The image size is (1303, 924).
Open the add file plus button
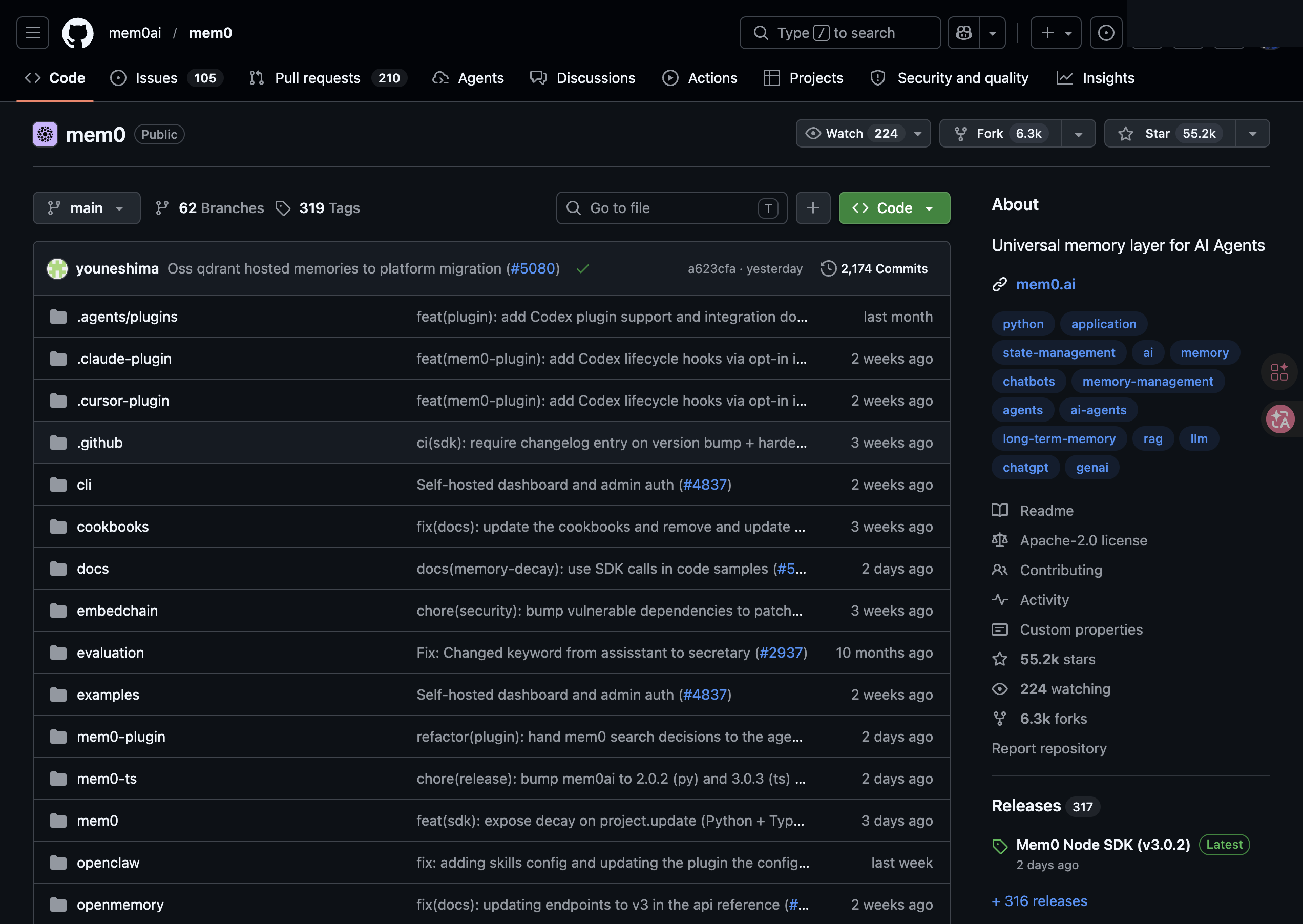coord(812,207)
